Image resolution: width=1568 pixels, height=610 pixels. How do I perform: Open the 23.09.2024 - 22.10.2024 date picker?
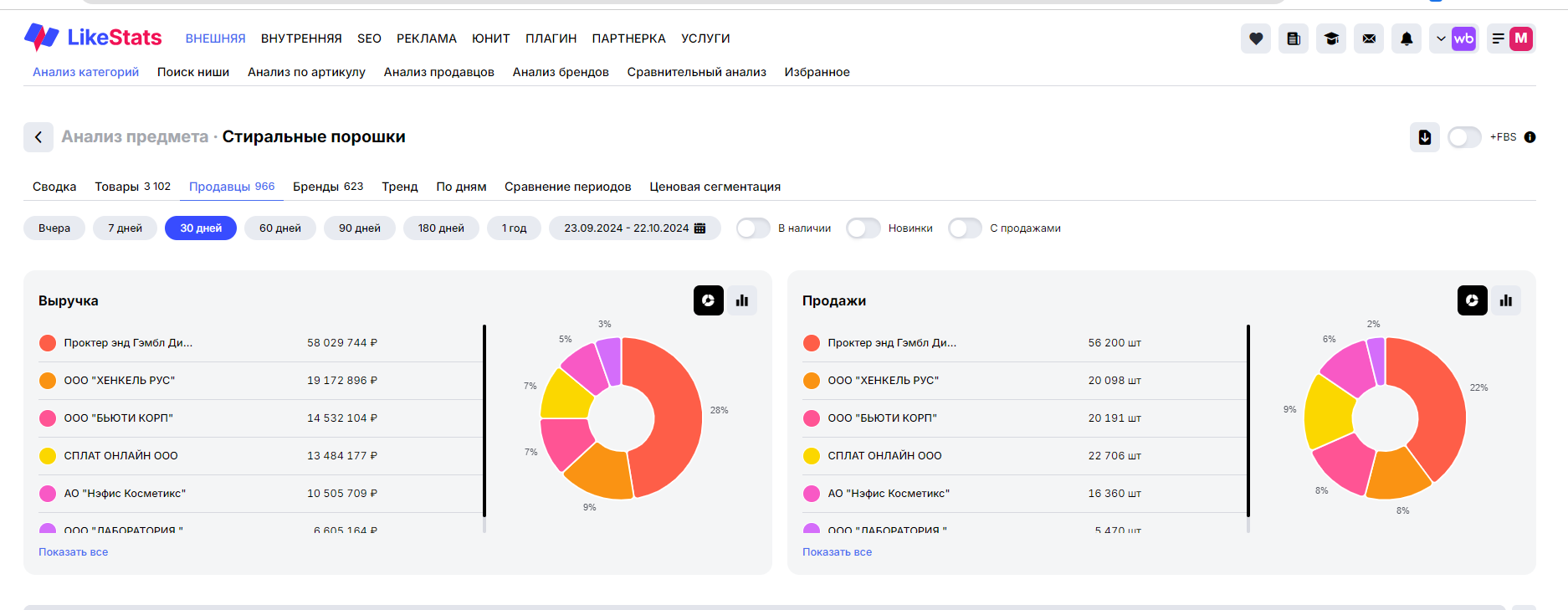(635, 228)
